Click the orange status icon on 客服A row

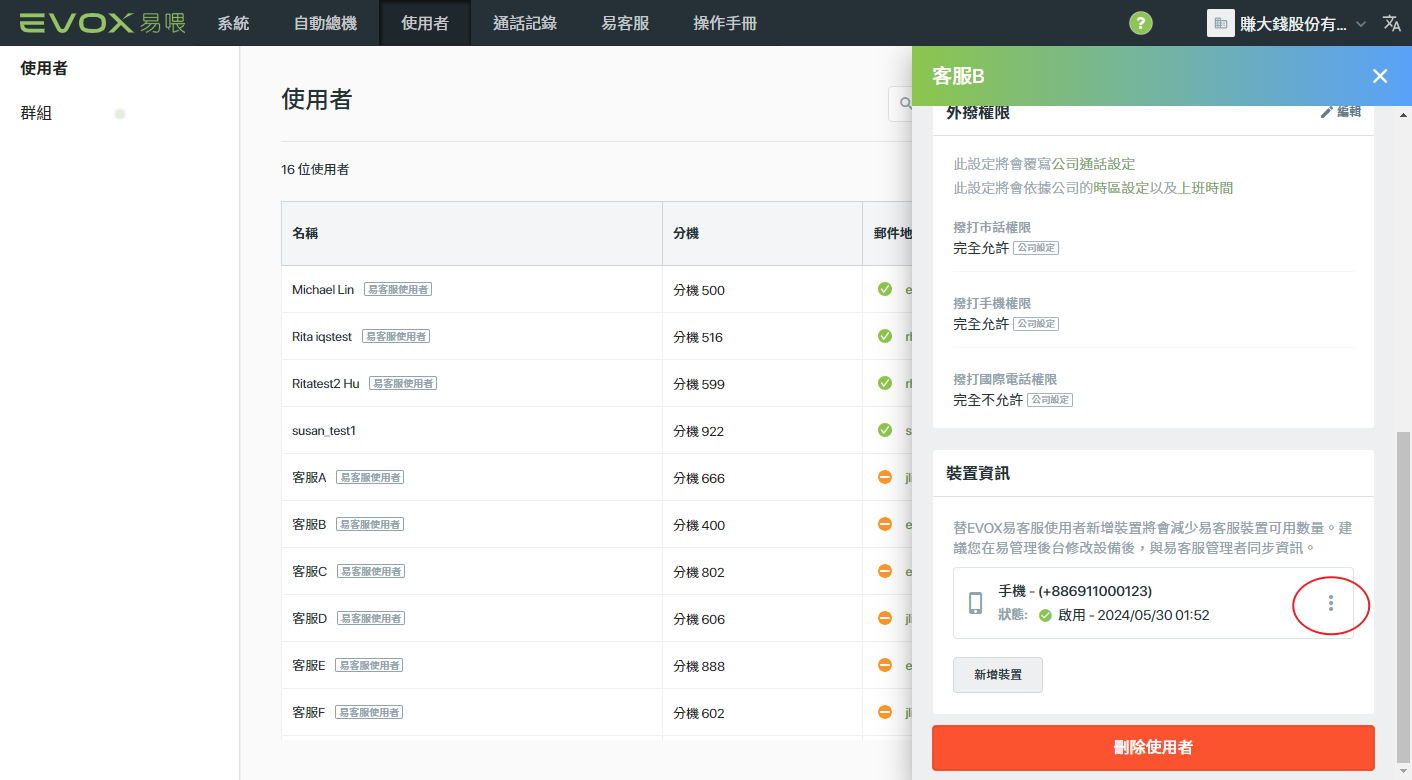tap(885, 477)
